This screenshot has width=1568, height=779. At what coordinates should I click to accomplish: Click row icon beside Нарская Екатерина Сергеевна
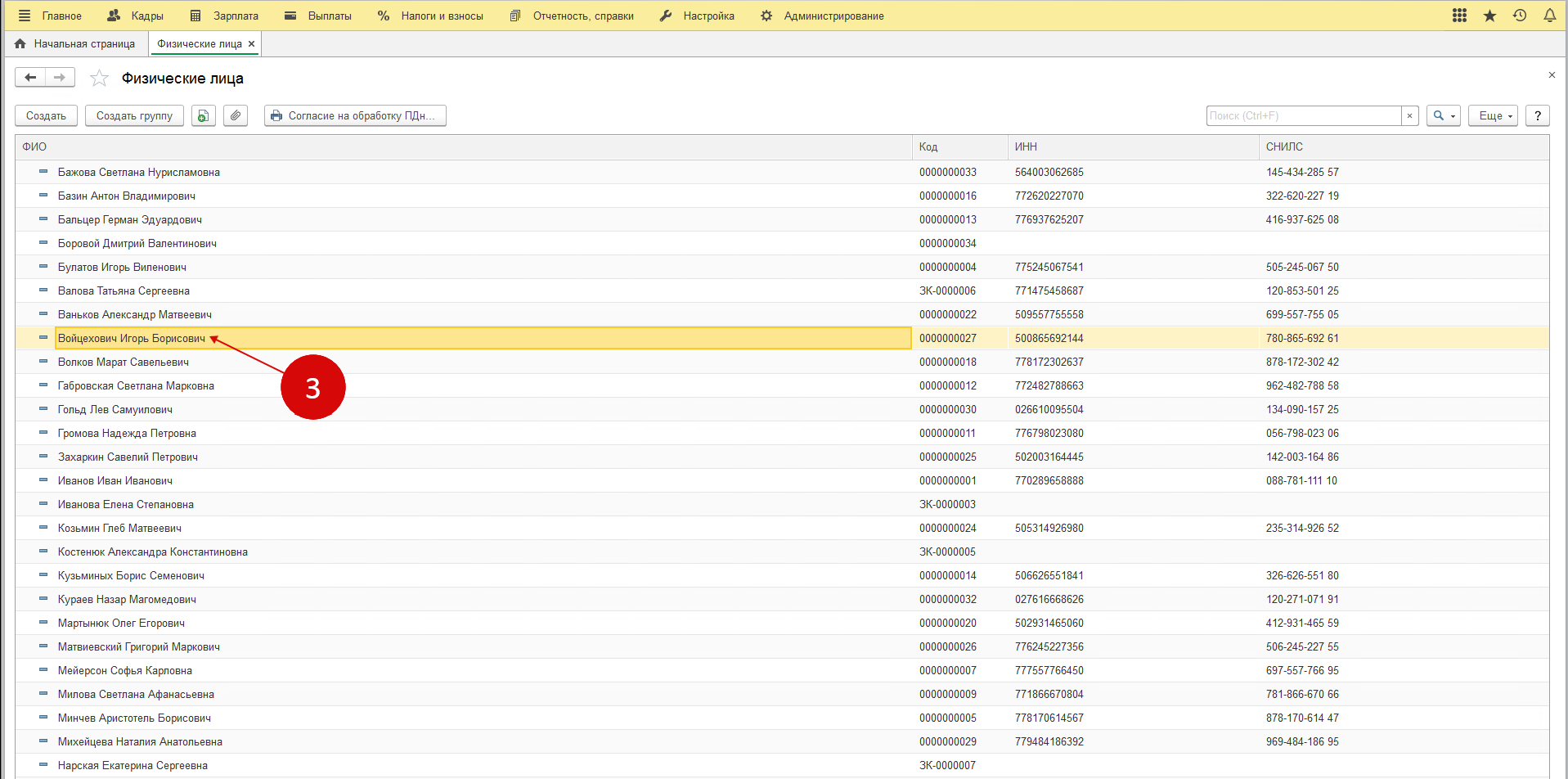43,765
